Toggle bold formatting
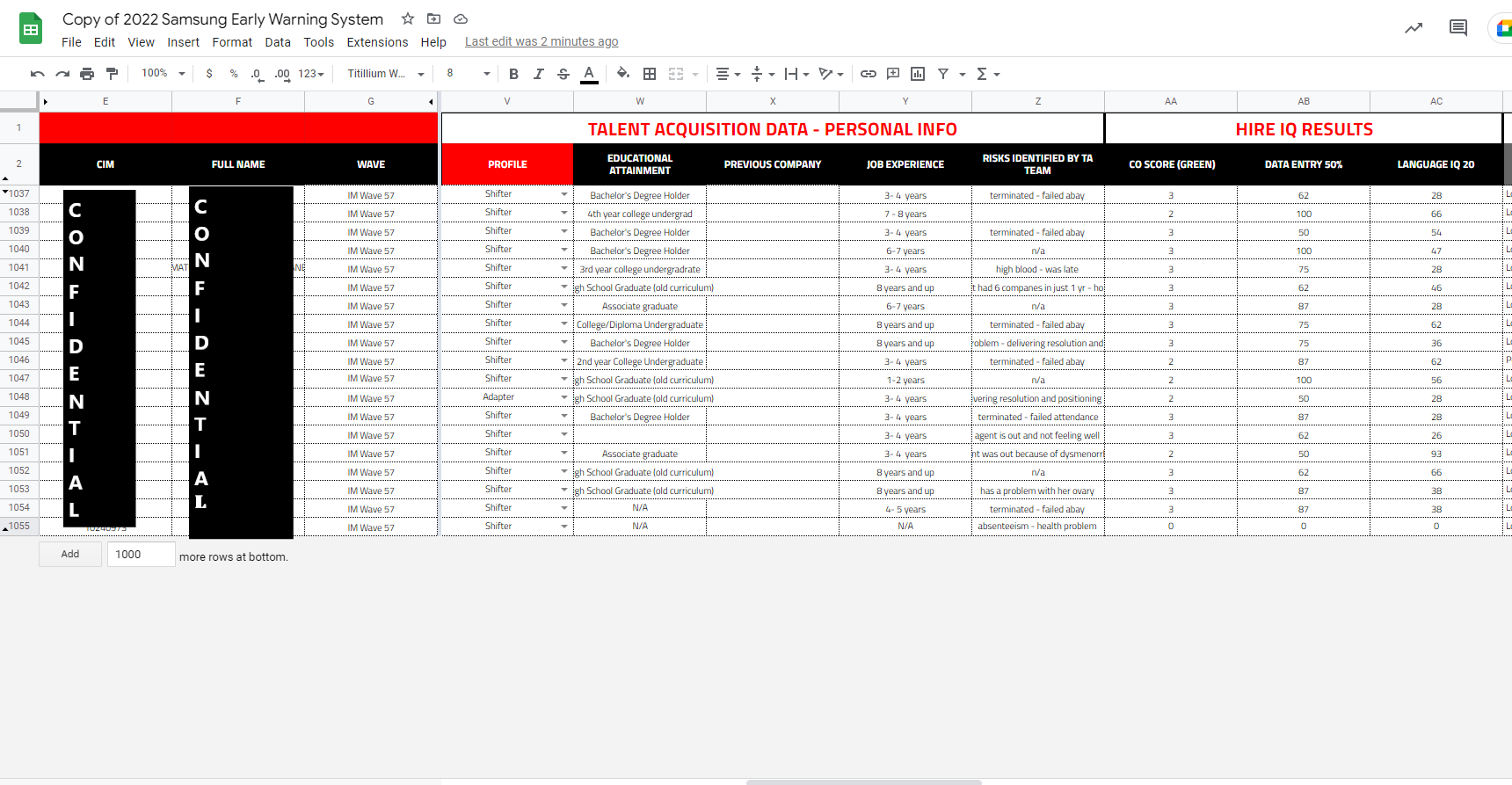1512x785 pixels. [514, 74]
